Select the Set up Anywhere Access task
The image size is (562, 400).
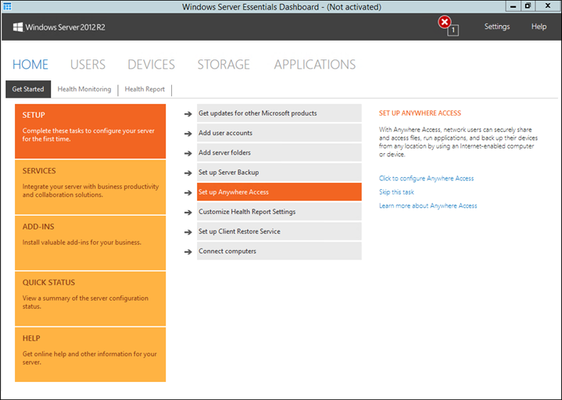(x=279, y=192)
